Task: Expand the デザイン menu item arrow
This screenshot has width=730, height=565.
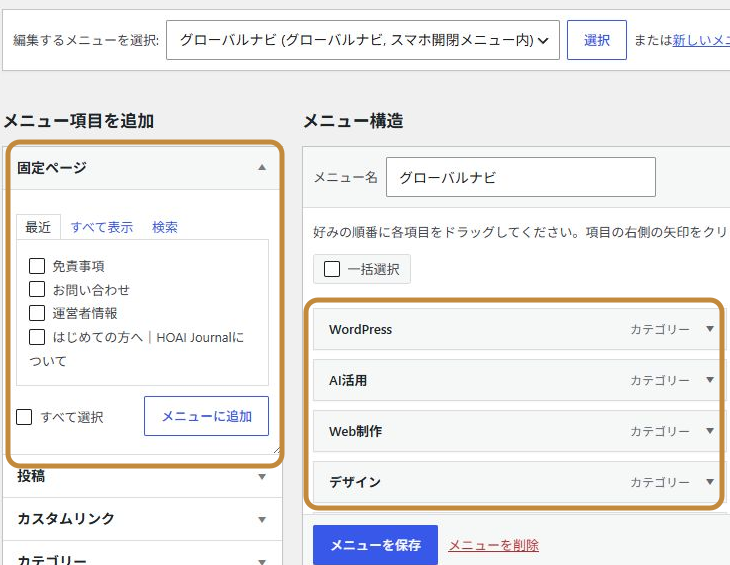Action: click(x=710, y=482)
